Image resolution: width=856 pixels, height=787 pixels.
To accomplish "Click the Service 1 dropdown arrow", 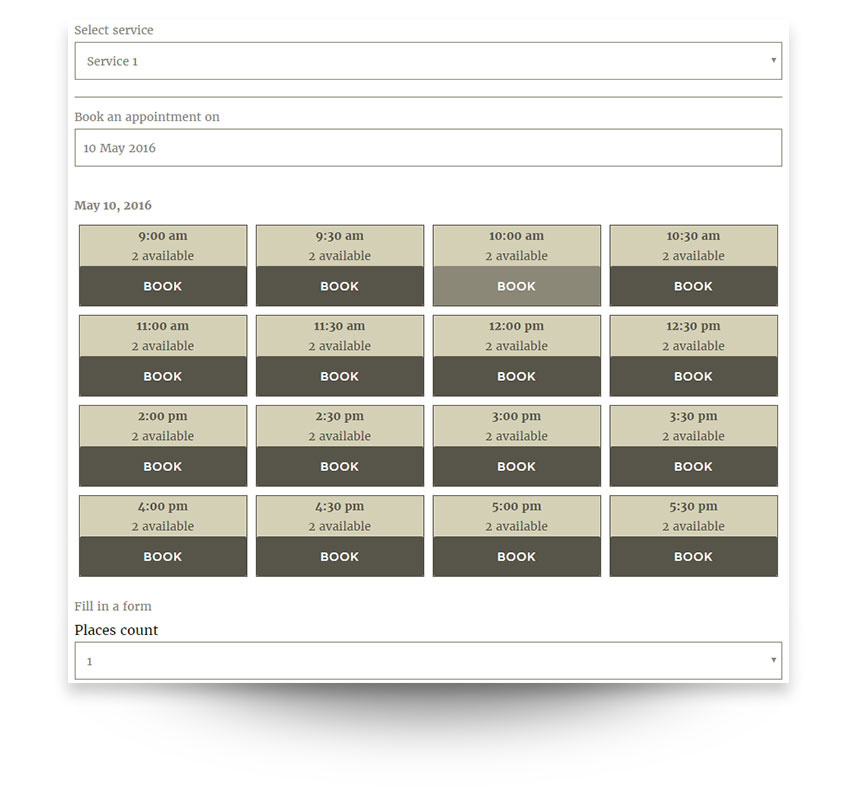I will pos(773,61).
